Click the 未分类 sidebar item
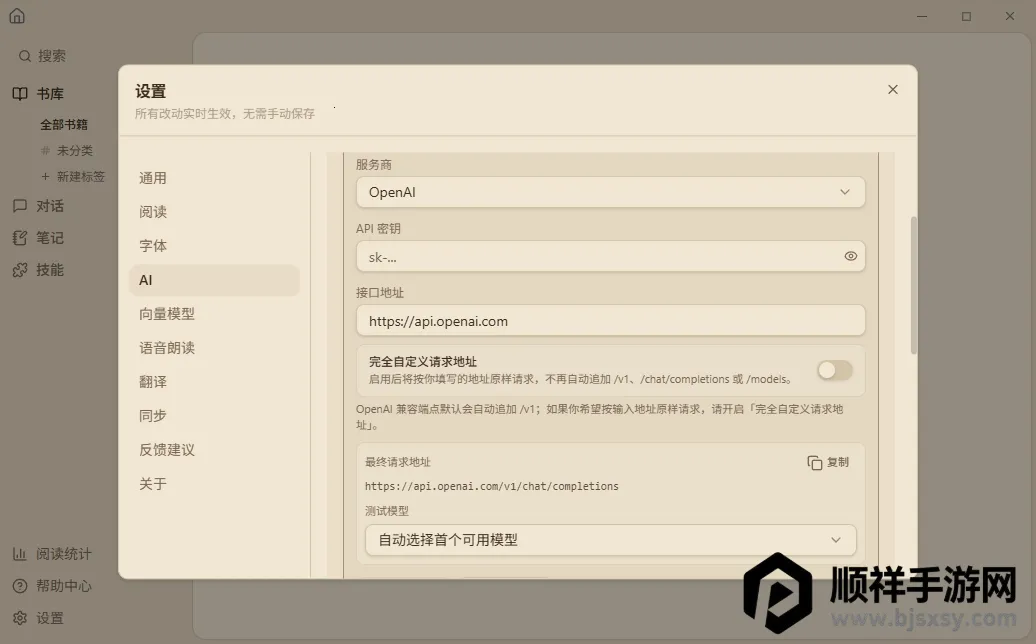Viewport: 1036px width, 644px height. tap(75, 151)
